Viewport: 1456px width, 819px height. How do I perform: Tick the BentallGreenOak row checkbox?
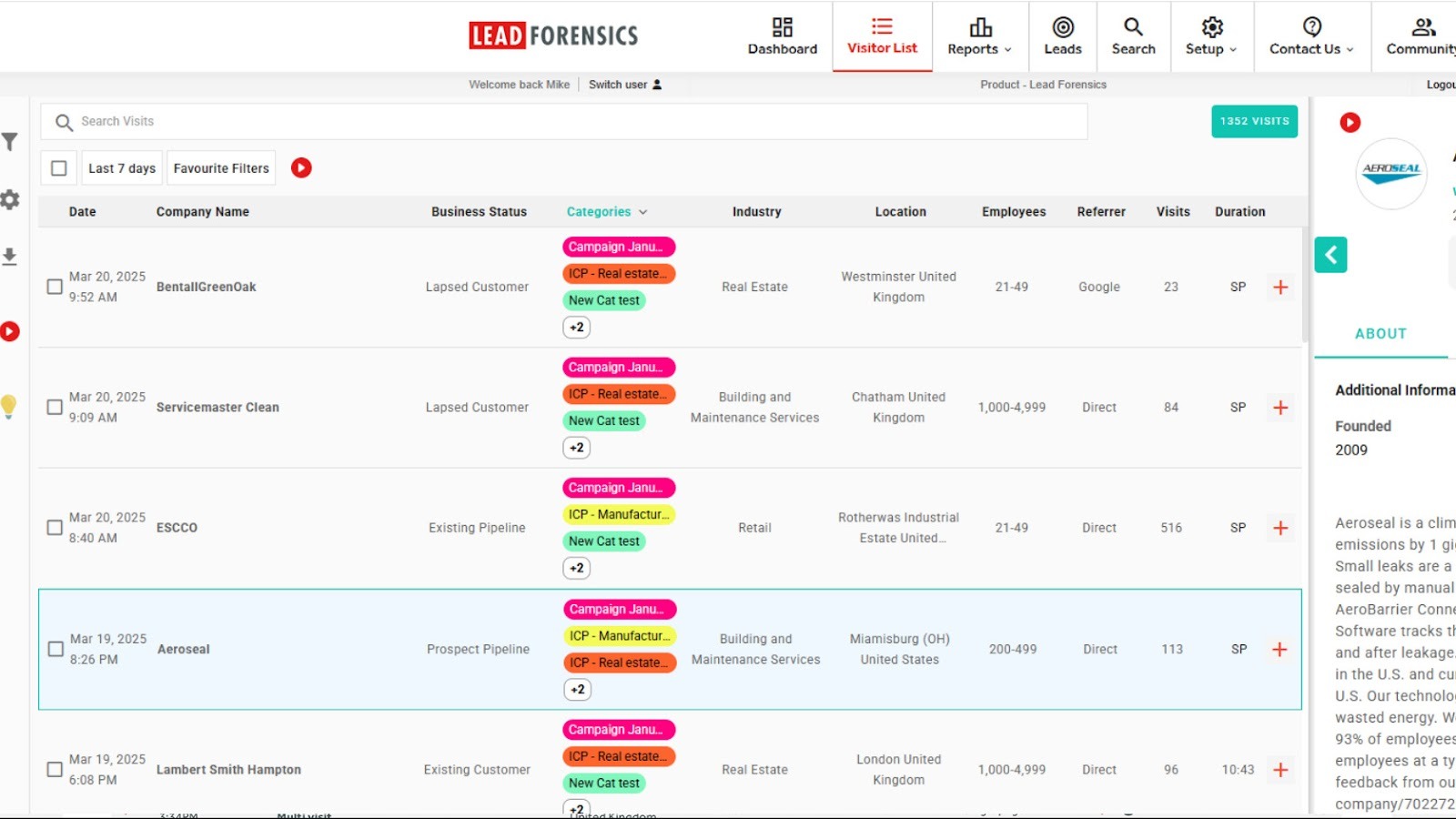(55, 287)
